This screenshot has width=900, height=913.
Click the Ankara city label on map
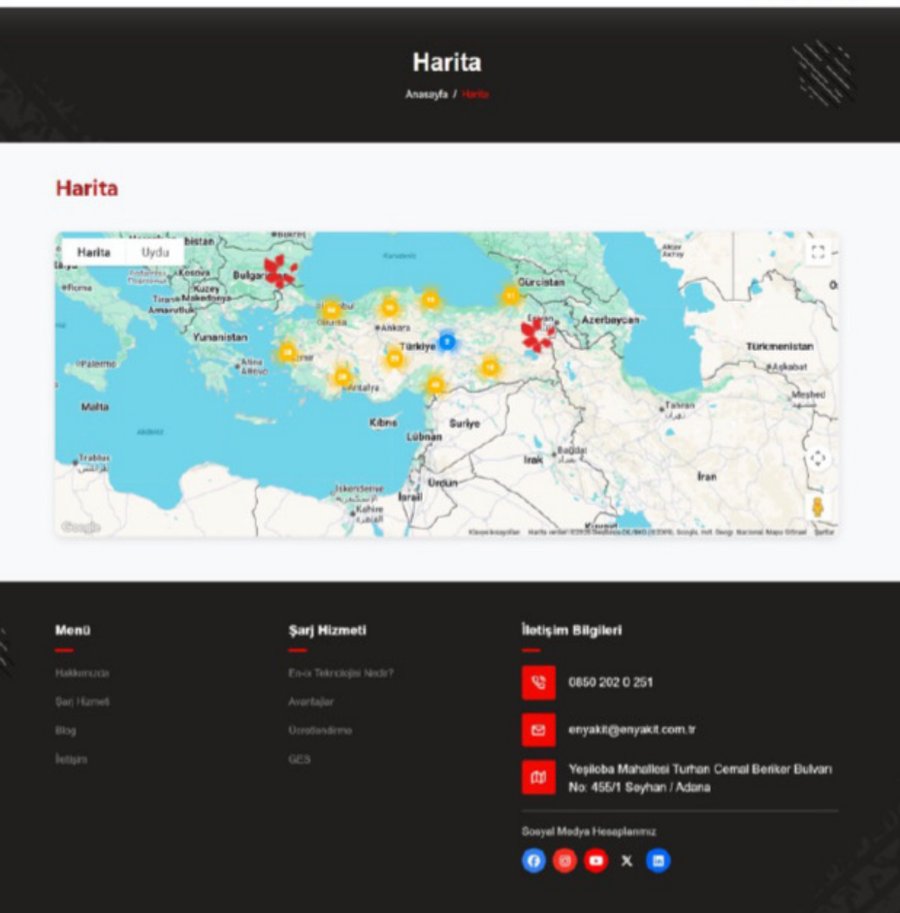pos(394,328)
